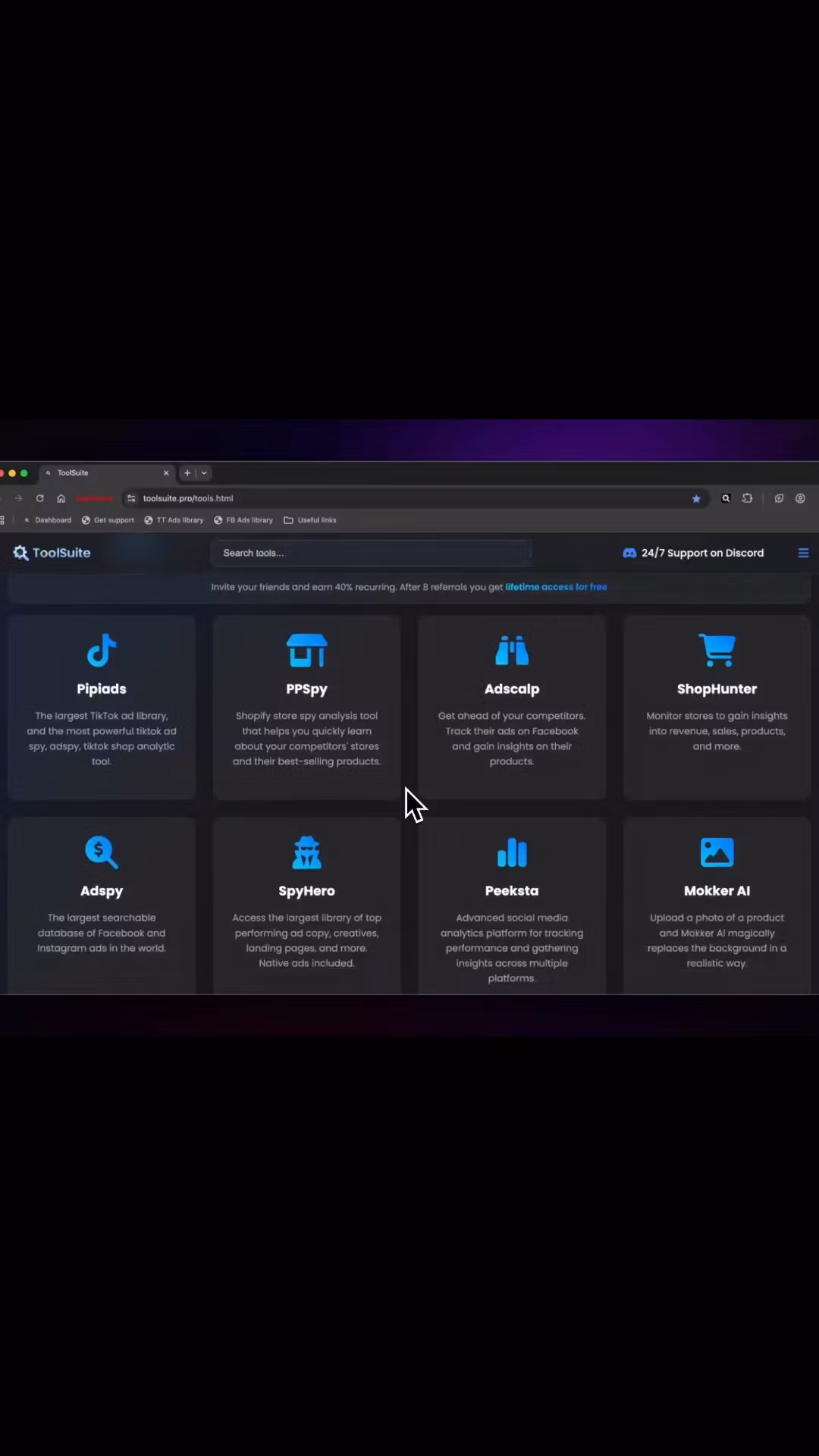Click the PPSpy store icon
This screenshot has height=1456, width=819.
coord(306,650)
